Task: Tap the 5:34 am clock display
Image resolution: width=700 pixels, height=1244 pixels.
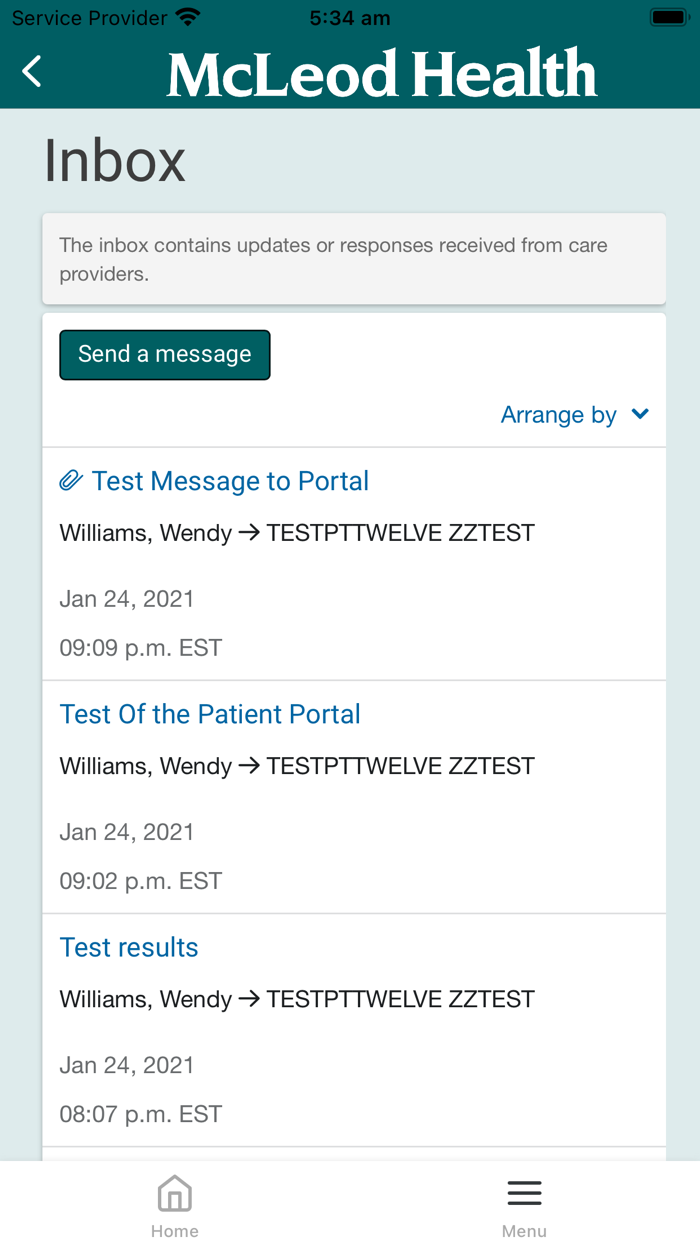Action: coord(349,17)
